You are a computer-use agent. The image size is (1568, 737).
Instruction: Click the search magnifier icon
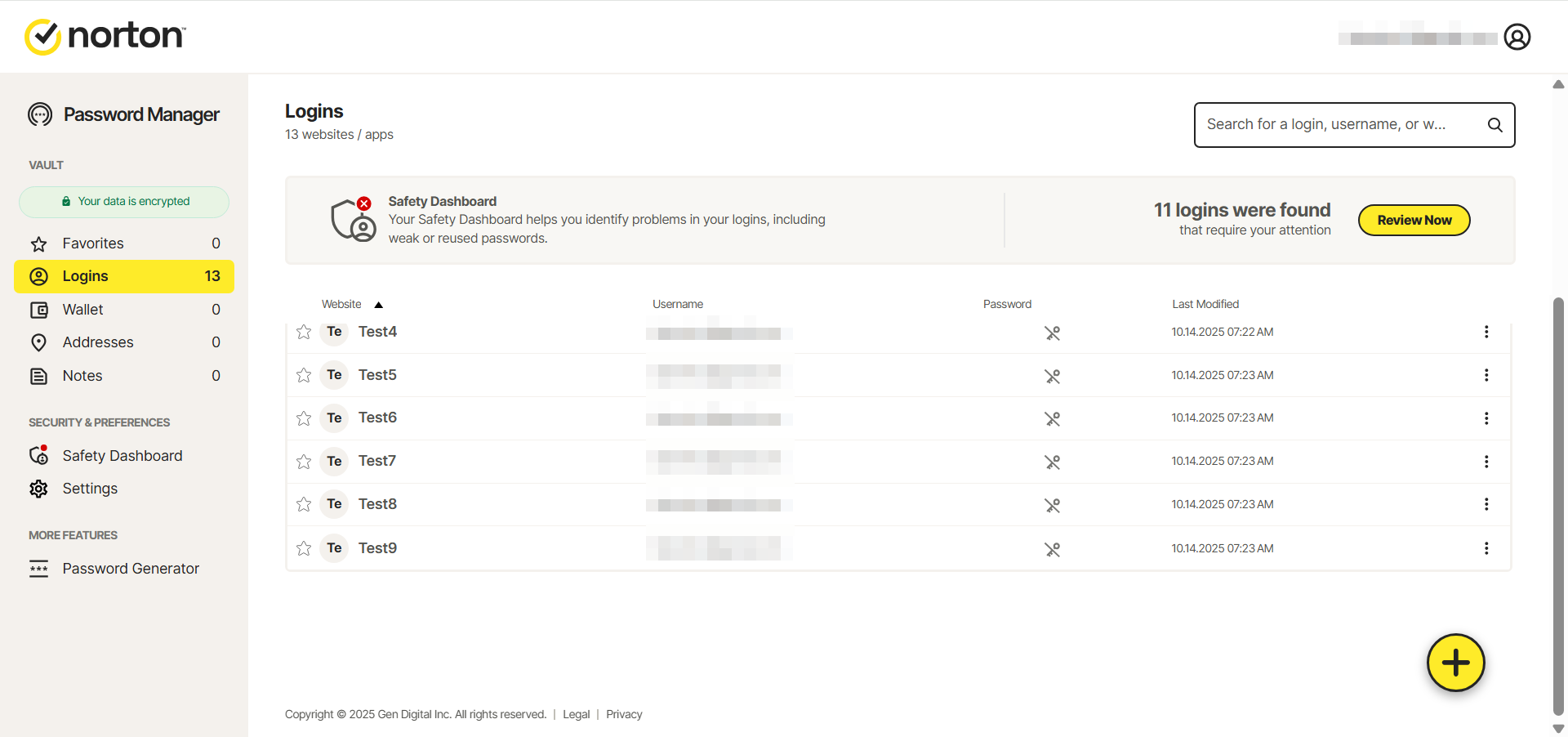coord(1494,125)
